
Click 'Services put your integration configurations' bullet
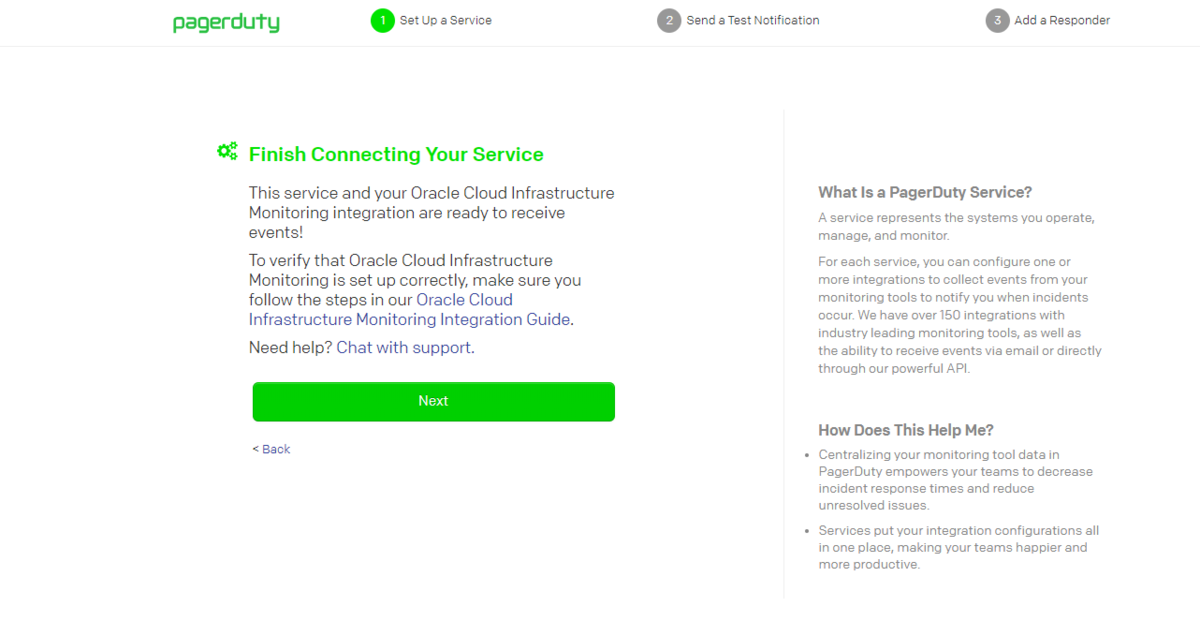click(x=958, y=547)
